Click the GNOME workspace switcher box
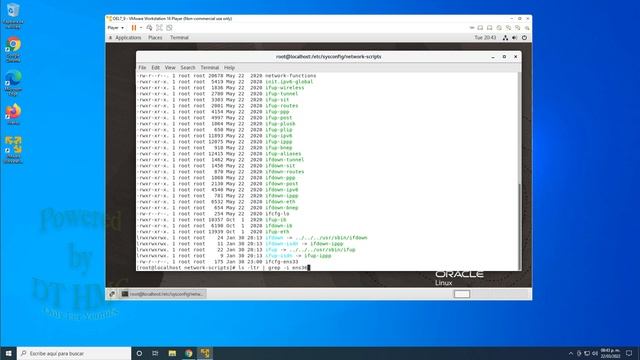The width and height of the screenshot is (640, 360). coord(462,294)
